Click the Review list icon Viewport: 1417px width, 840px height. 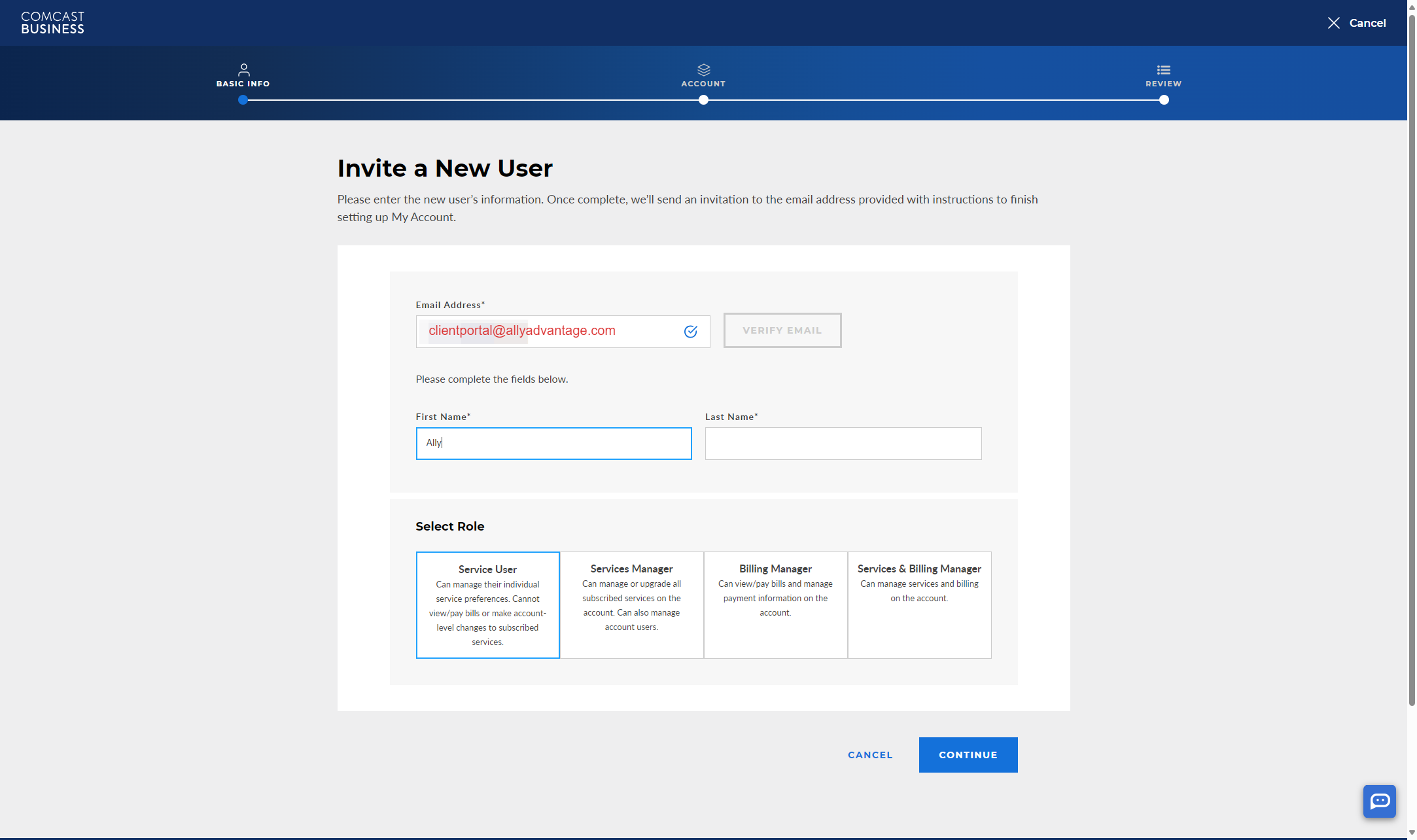[1163, 69]
